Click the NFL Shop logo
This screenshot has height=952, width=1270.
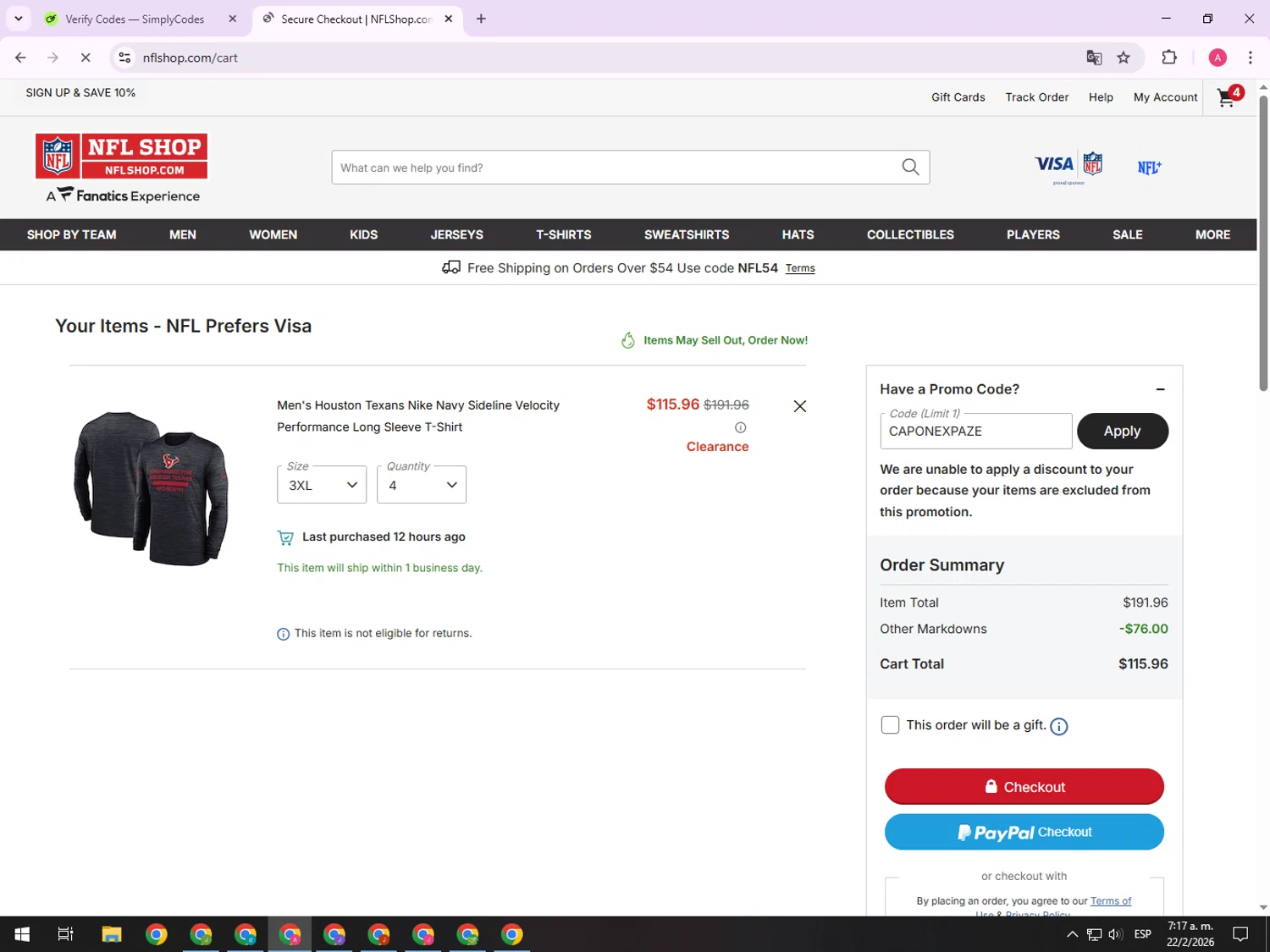[121, 156]
